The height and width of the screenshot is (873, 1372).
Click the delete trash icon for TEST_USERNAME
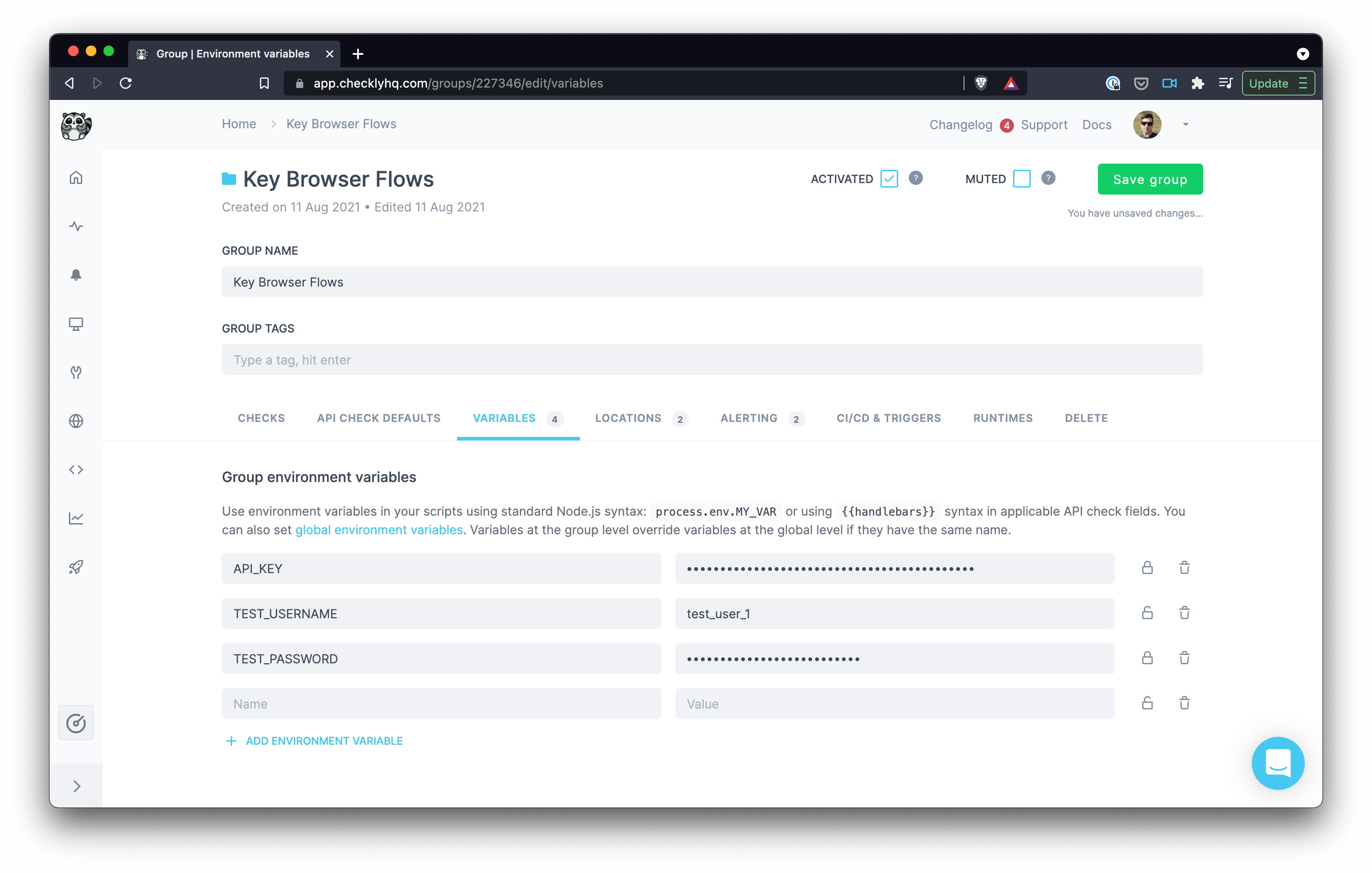click(x=1185, y=613)
